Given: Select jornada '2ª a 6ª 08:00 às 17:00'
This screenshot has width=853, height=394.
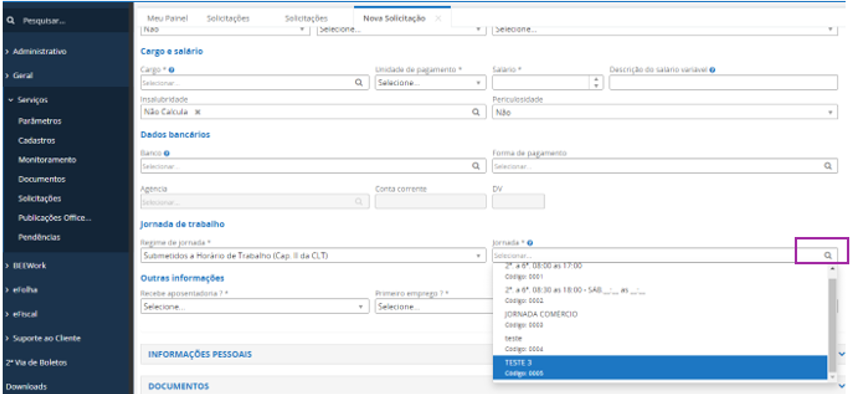Looking at the screenshot, I should (x=660, y=271).
